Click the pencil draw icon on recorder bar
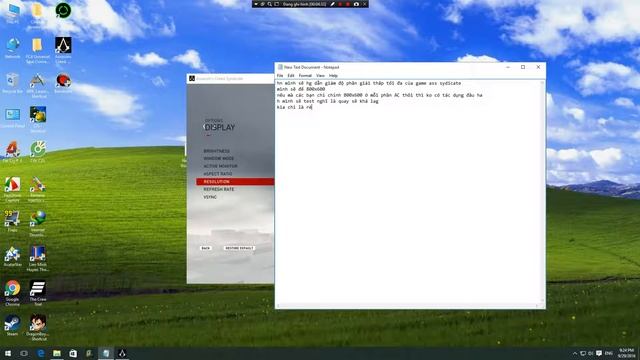 click(333, 4)
